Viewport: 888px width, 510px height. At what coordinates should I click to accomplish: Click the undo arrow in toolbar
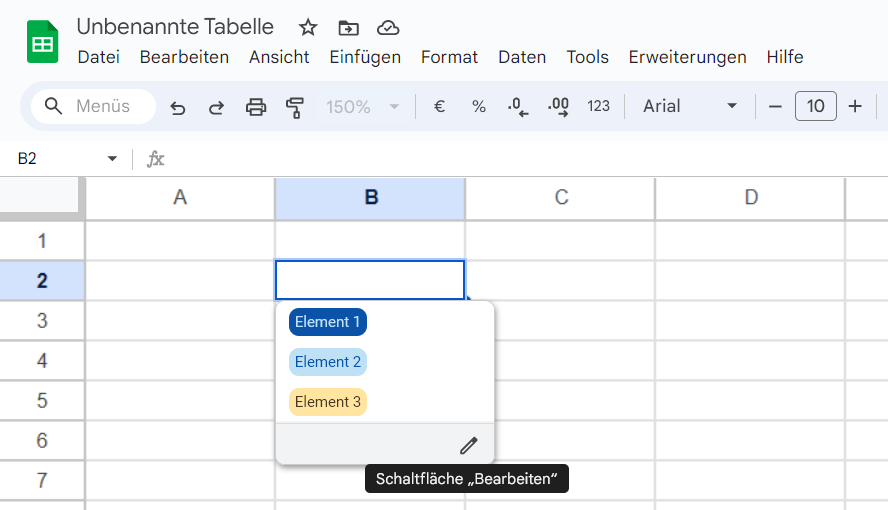pos(178,106)
